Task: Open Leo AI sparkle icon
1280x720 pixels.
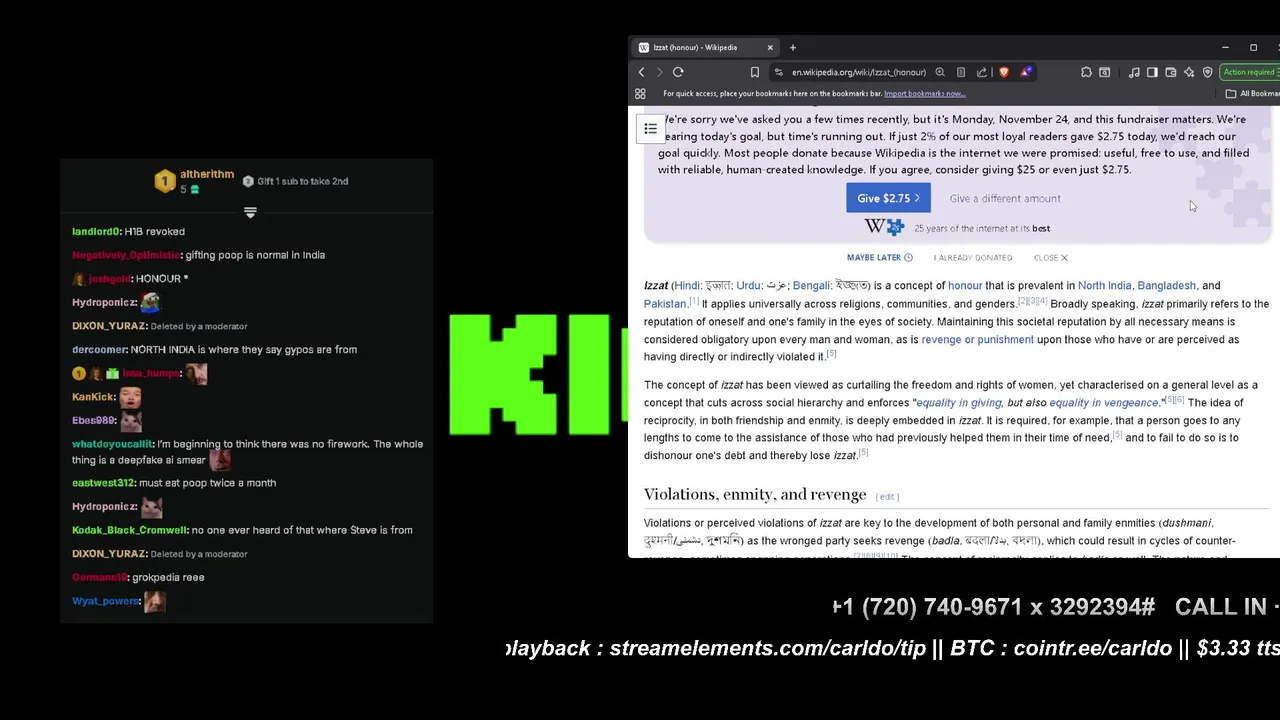Action: [x=1189, y=72]
